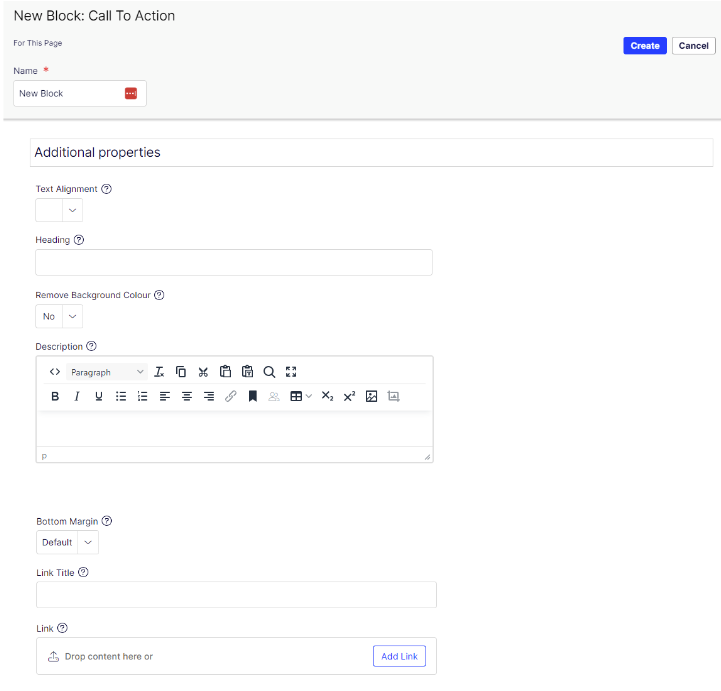The width and height of the screenshot is (721, 691).
Task: Toggle underline formatting
Action: tap(98, 396)
